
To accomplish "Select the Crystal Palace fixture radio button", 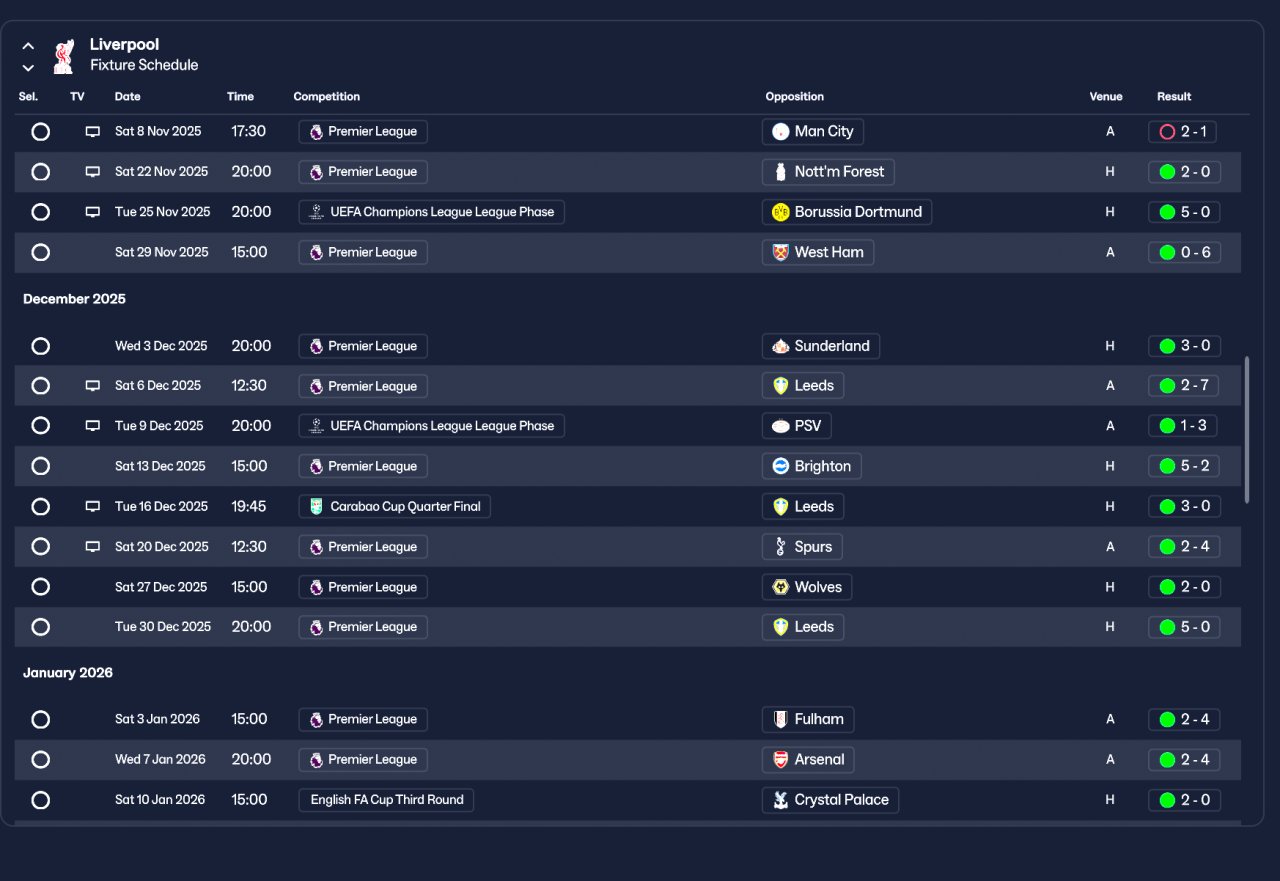I will (x=40, y=800).
